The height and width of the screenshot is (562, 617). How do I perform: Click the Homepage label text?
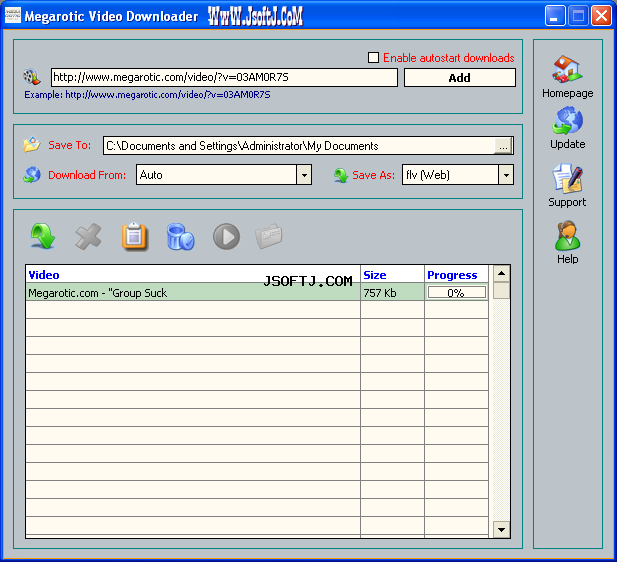click(x=567, y=93)
